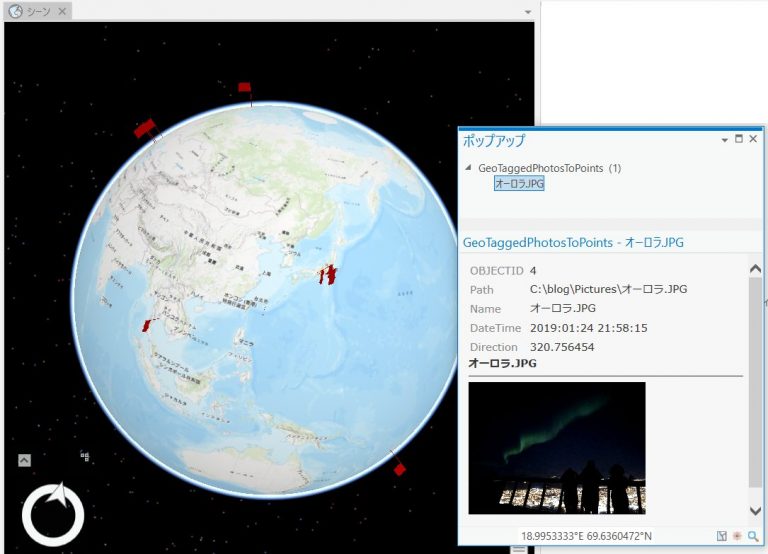Click the popup scrollbar up arrow
The width and height of the screenshot is (768, 554).
pos(755,268)
